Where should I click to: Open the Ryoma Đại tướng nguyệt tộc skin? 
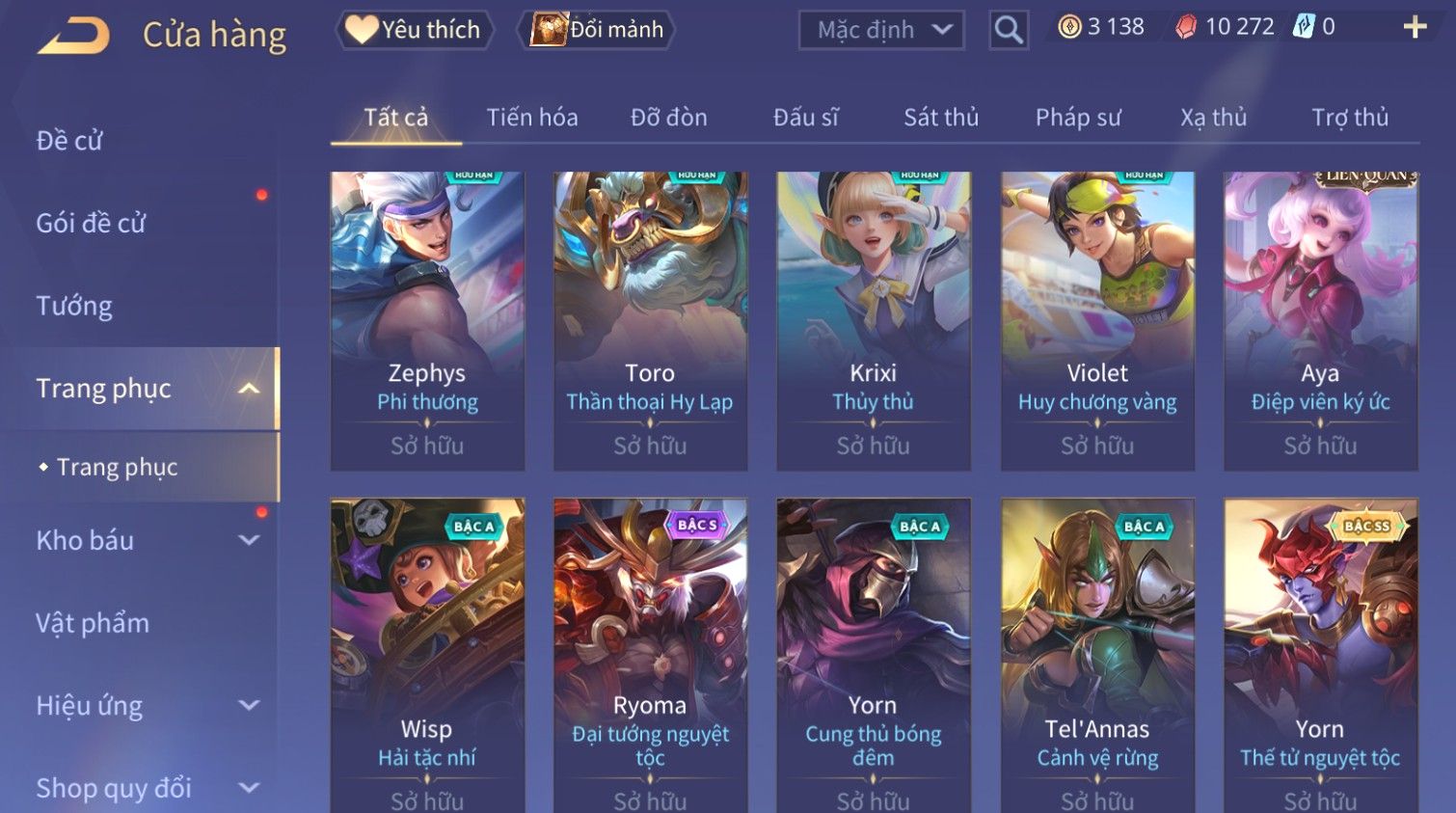[x=650, y=656]
